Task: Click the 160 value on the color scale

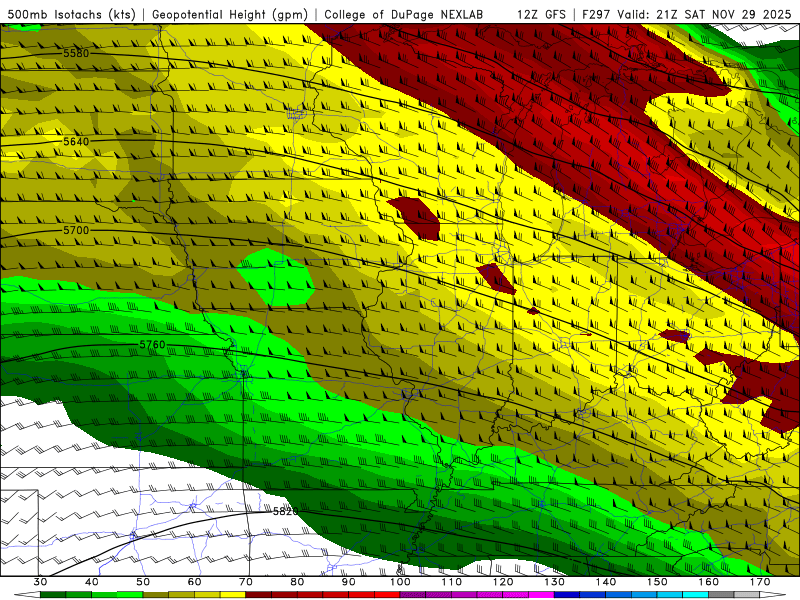Action: click(709, 582)
